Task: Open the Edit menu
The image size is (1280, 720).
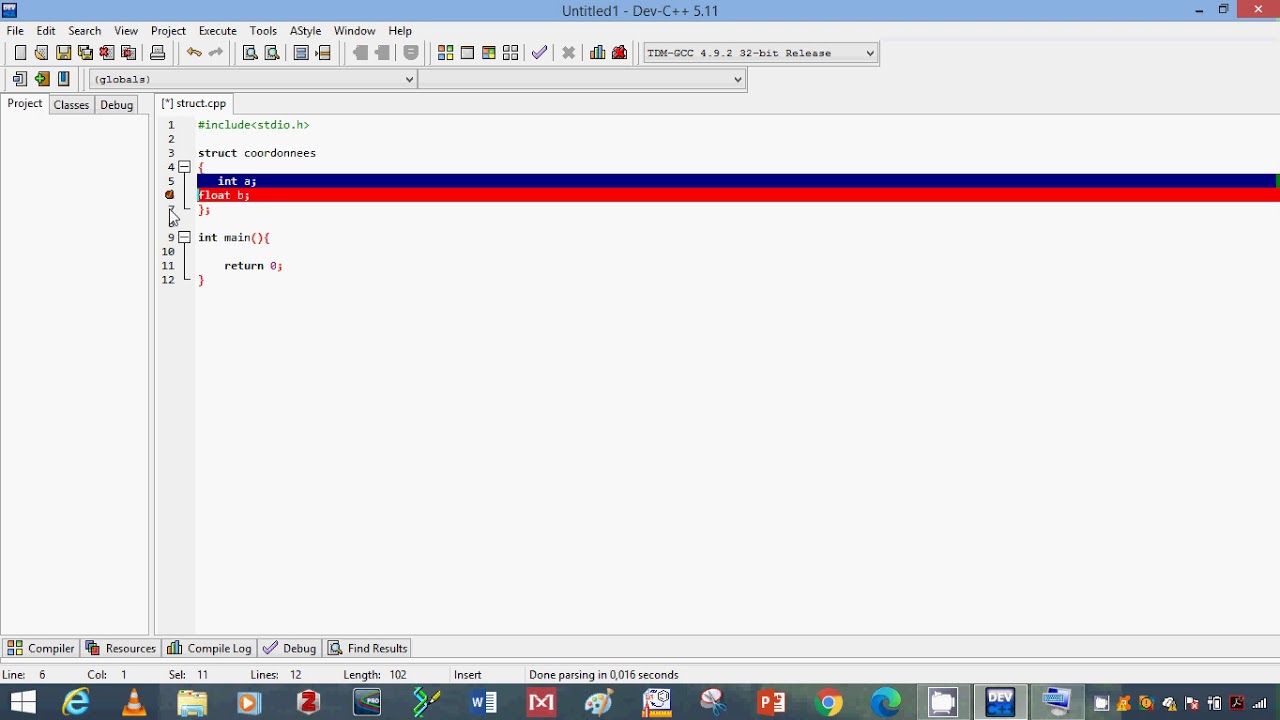Action: click(46, 31)
